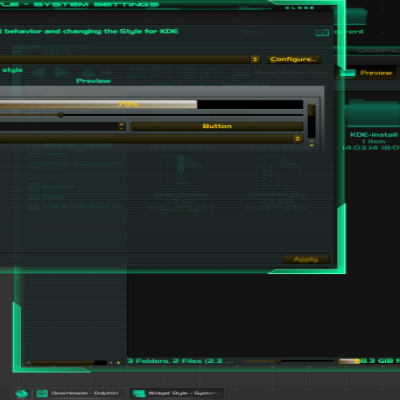Click the Configure... button for widget style
Image resolution: width=400 pixels, height=400 pixels.
(x=293, y=59)
